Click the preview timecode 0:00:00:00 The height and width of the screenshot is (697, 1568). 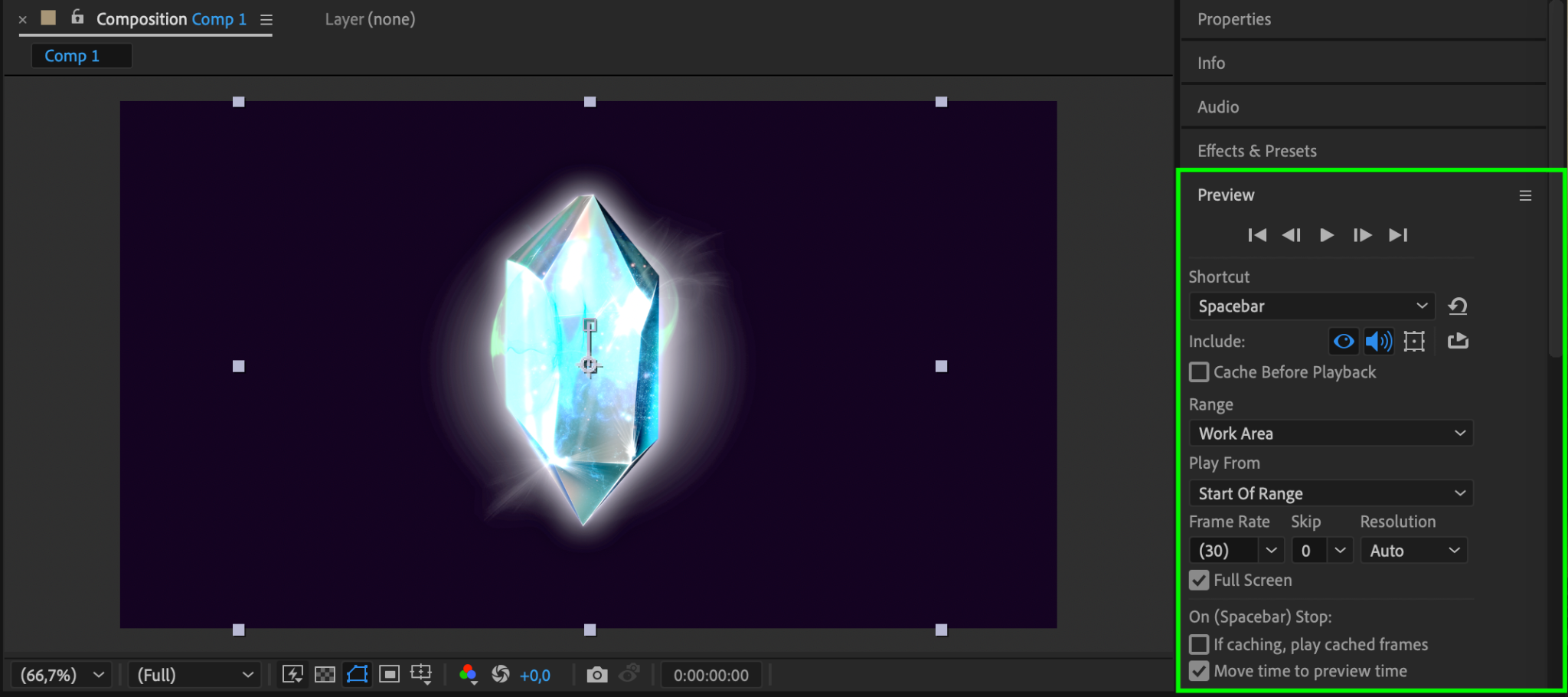pyautogui.click(x=711, y=676)
